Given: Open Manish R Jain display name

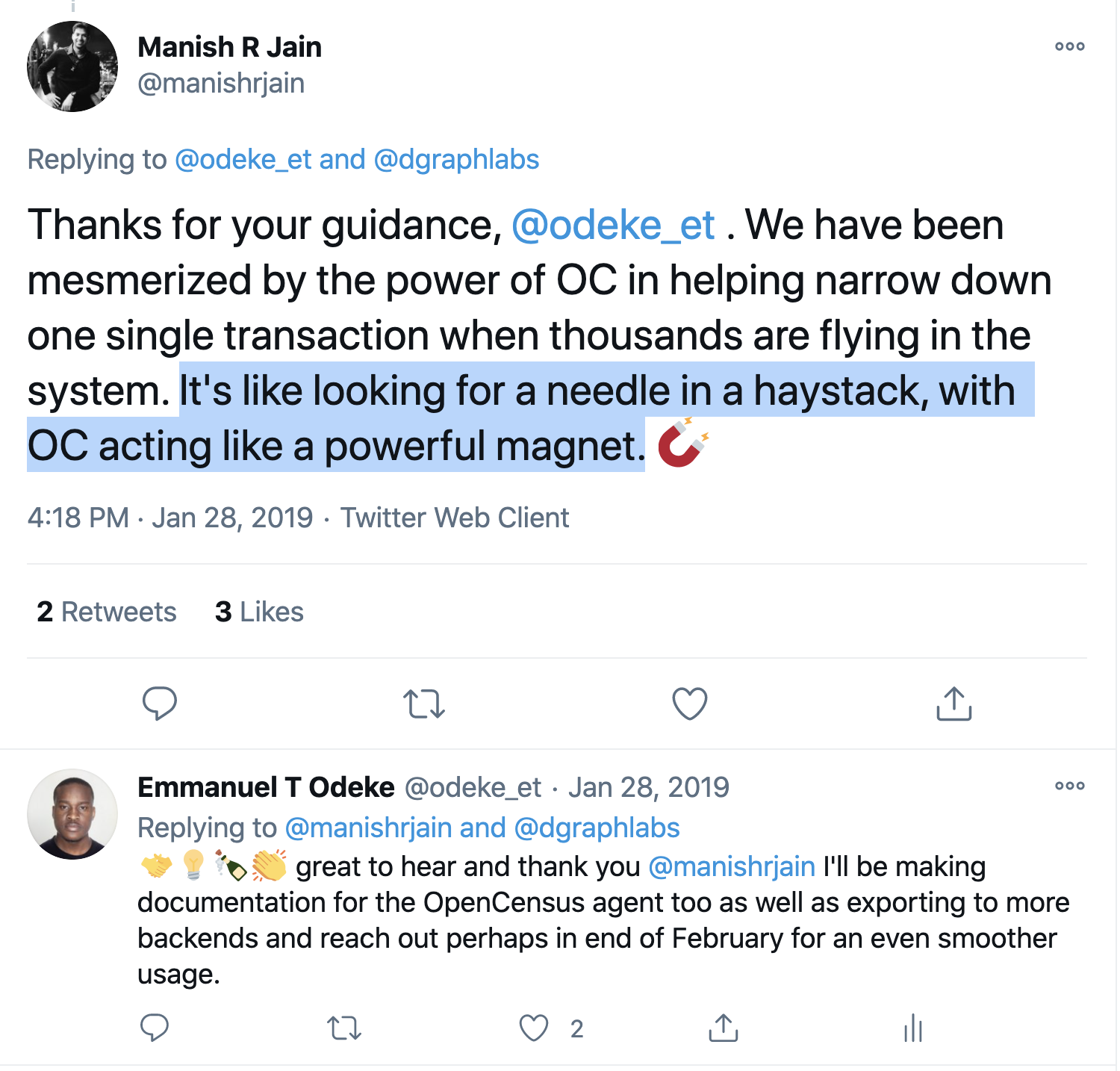Looking at the screenshot, I should [230, 47].
